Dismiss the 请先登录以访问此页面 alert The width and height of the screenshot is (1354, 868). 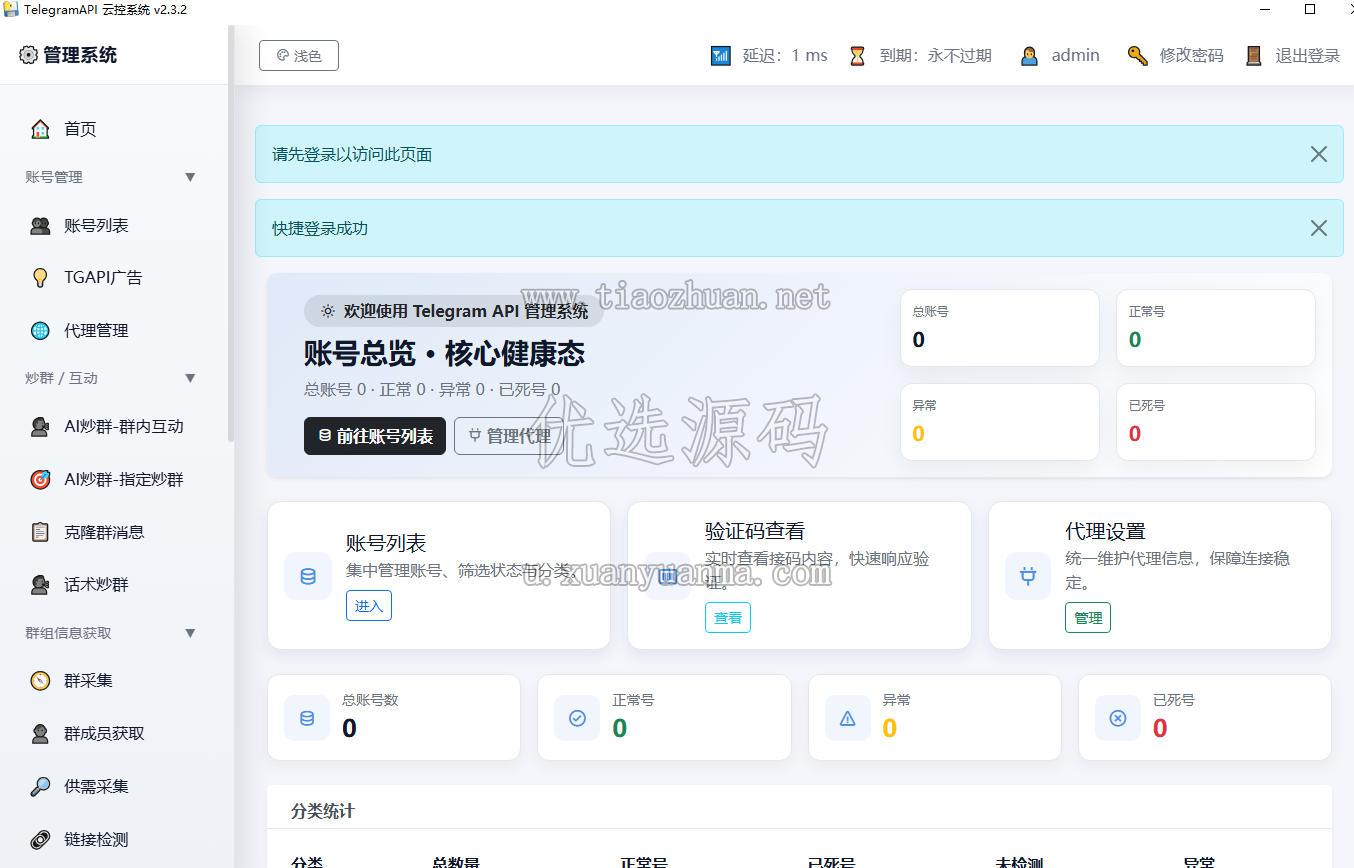pos(1319,154)
